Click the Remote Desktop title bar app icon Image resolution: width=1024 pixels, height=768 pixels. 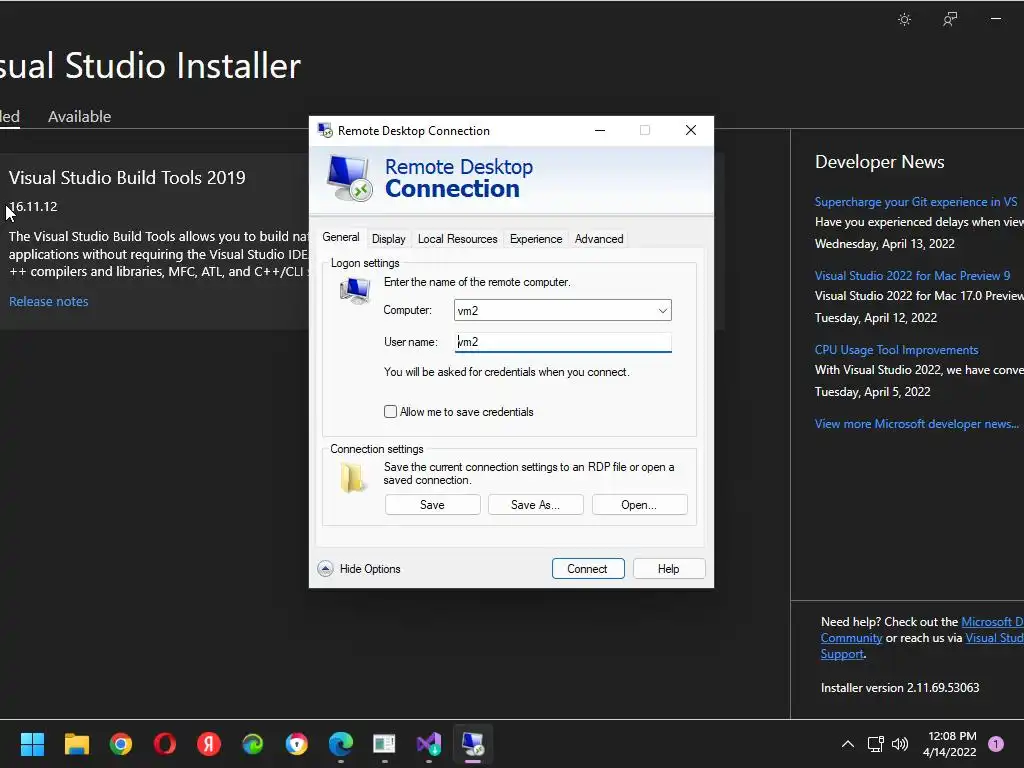coord(325,130)
